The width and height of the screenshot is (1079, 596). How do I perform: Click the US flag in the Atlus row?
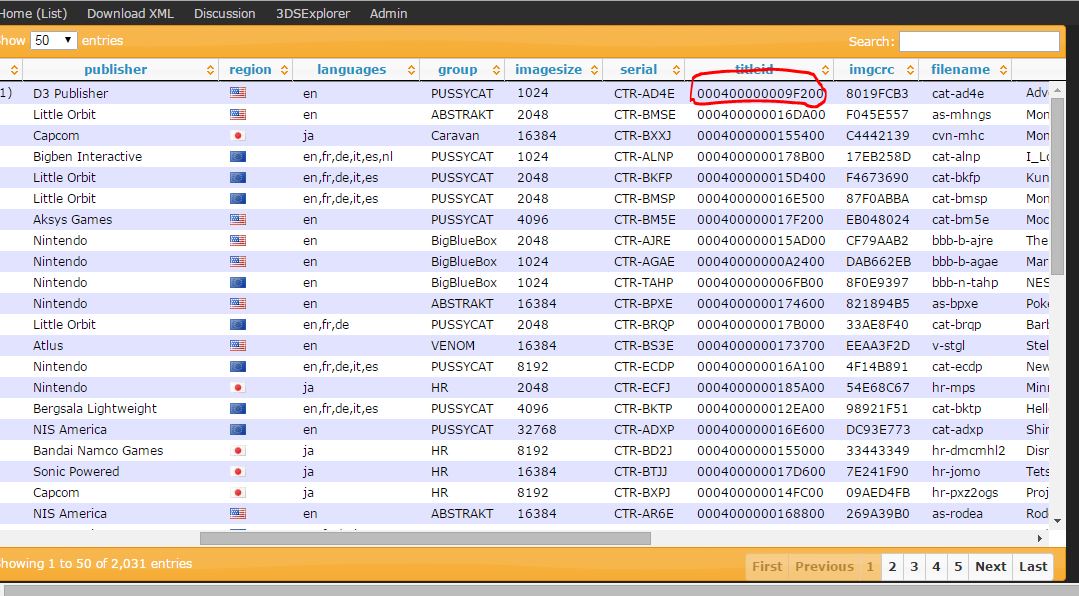click(x=238, y=345)
